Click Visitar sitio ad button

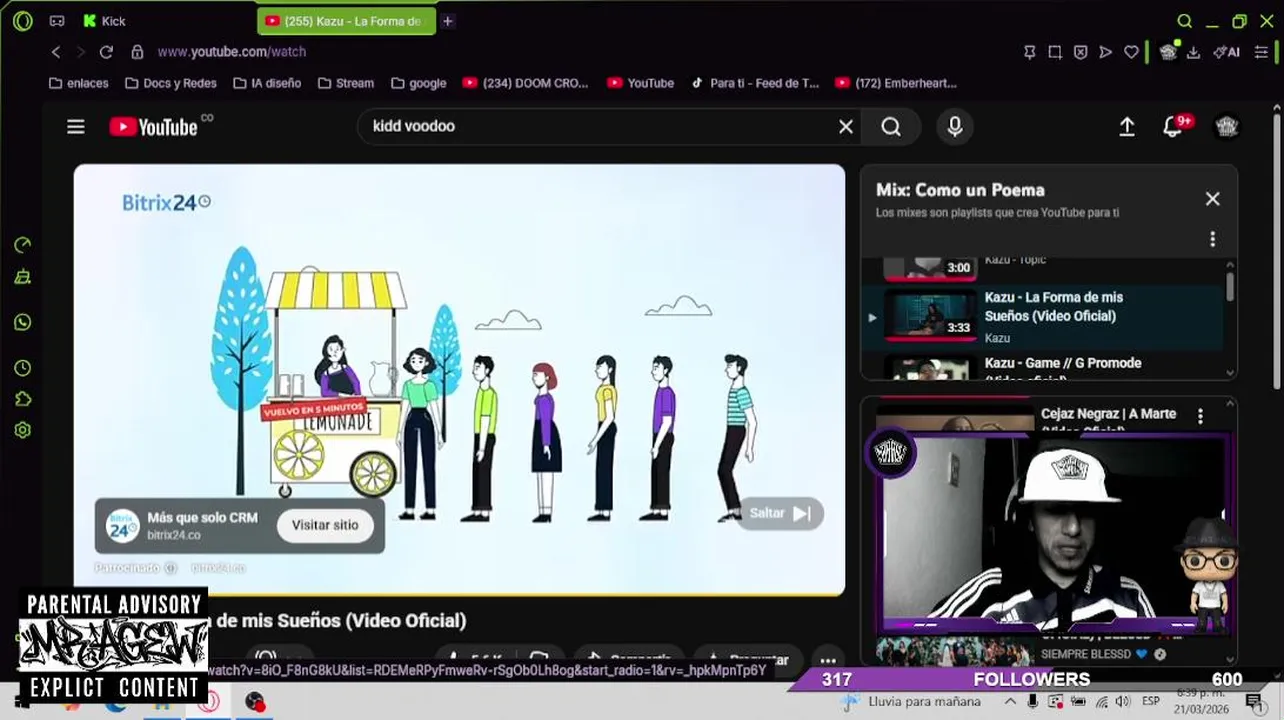tap(325, 525)
